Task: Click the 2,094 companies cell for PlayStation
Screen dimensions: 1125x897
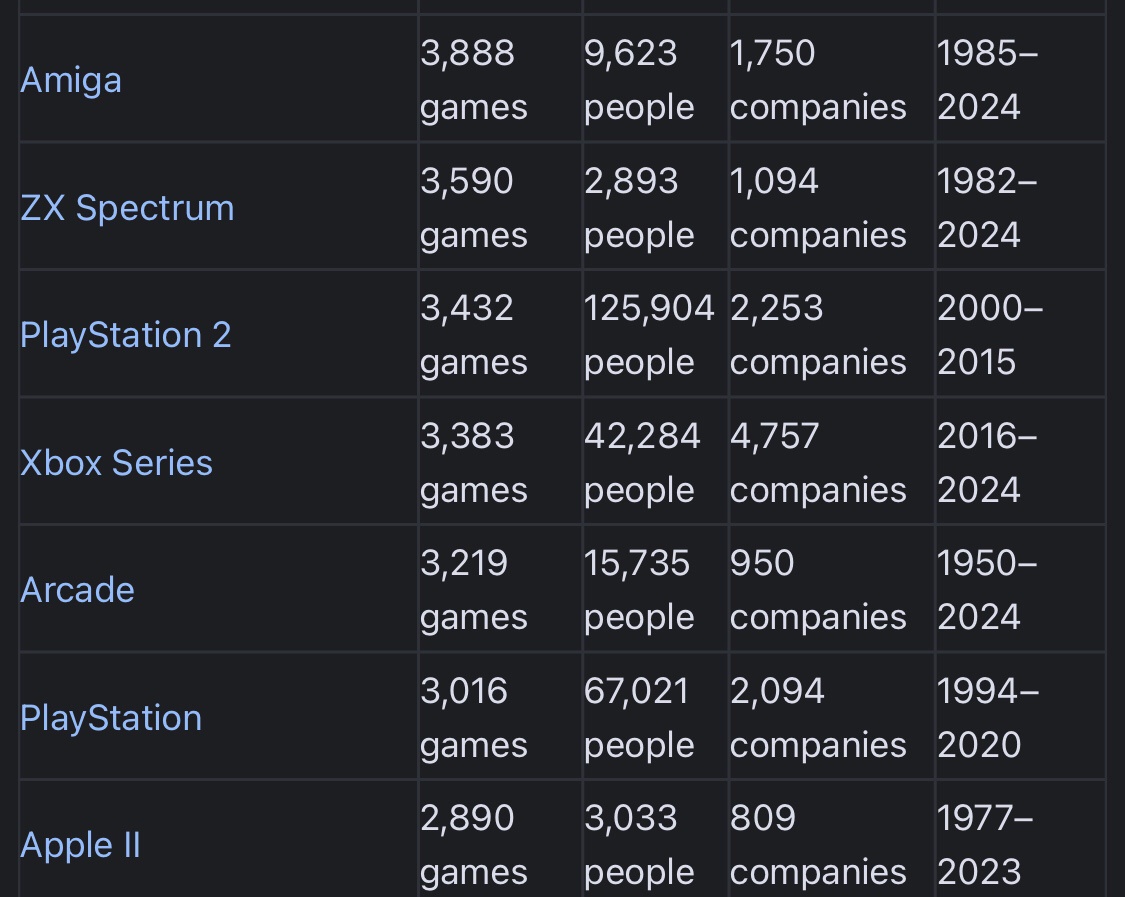Action: 832,717
